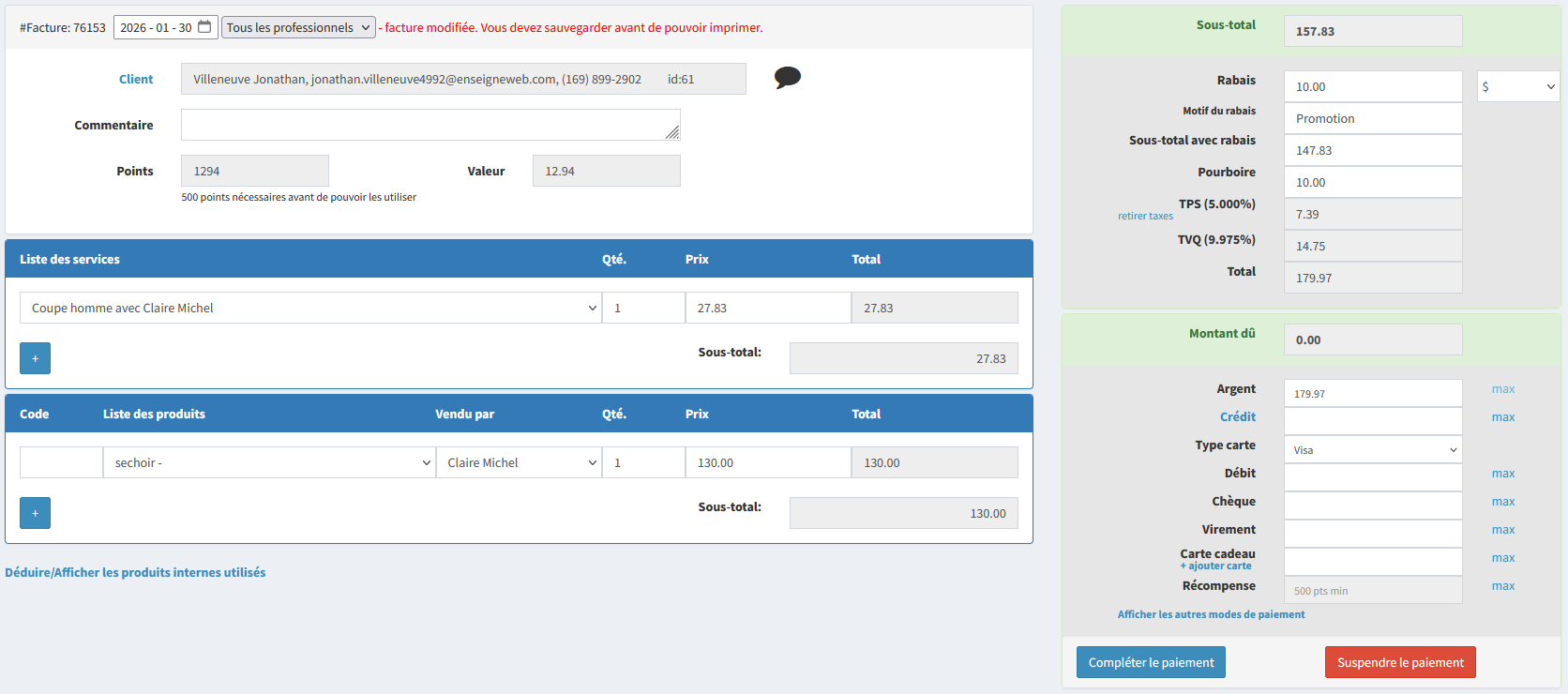Click the 'Liste des produits' header

pos(154,414)
